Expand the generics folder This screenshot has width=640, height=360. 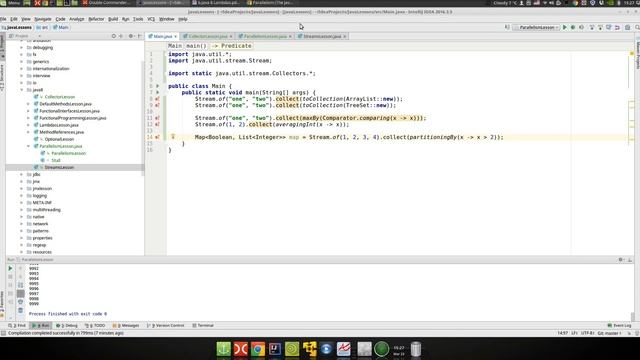click(22, 62)
